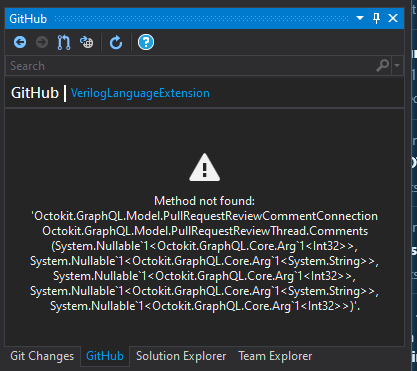Image resolution: width=417 pixels, height=371 pixels.
Task: Switch to Git Changes tab
Action: coord(42,356)
